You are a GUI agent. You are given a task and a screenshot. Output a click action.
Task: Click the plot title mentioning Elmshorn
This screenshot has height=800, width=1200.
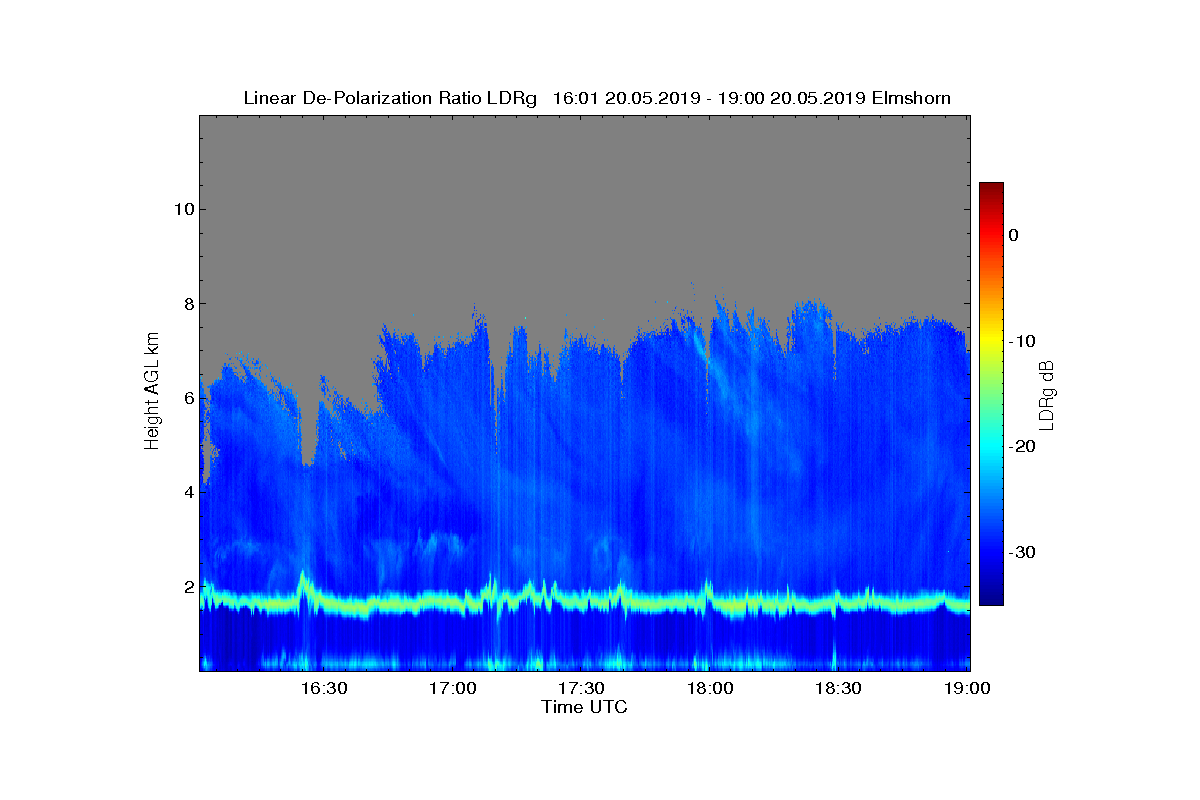tap(597, 98)
